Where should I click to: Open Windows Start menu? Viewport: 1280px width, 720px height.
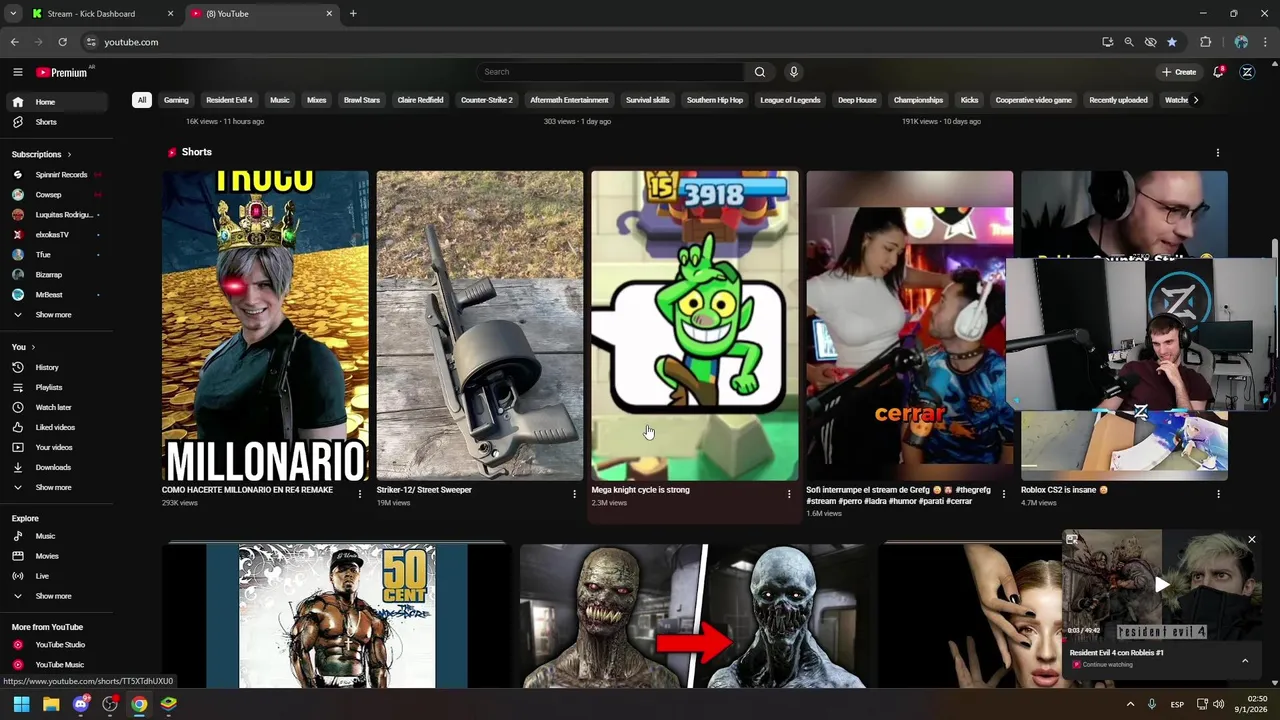tap(21, 704)
